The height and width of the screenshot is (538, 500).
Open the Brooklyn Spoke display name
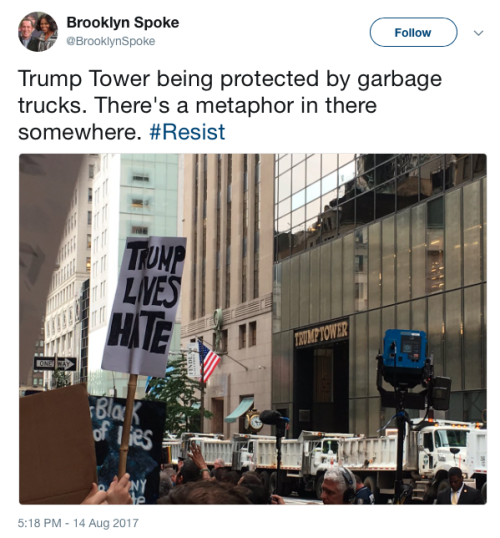(123, 23)
